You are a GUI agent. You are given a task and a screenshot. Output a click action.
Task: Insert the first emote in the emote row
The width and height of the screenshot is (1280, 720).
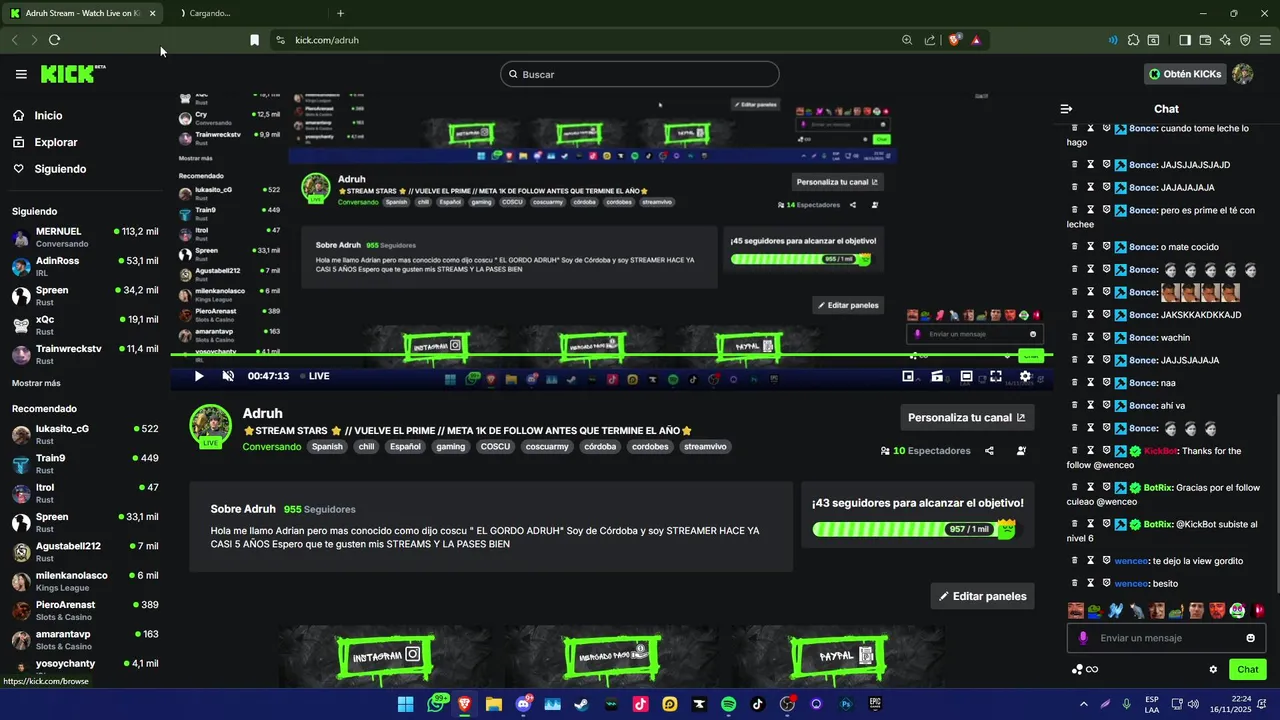[x=1076, y=611]
